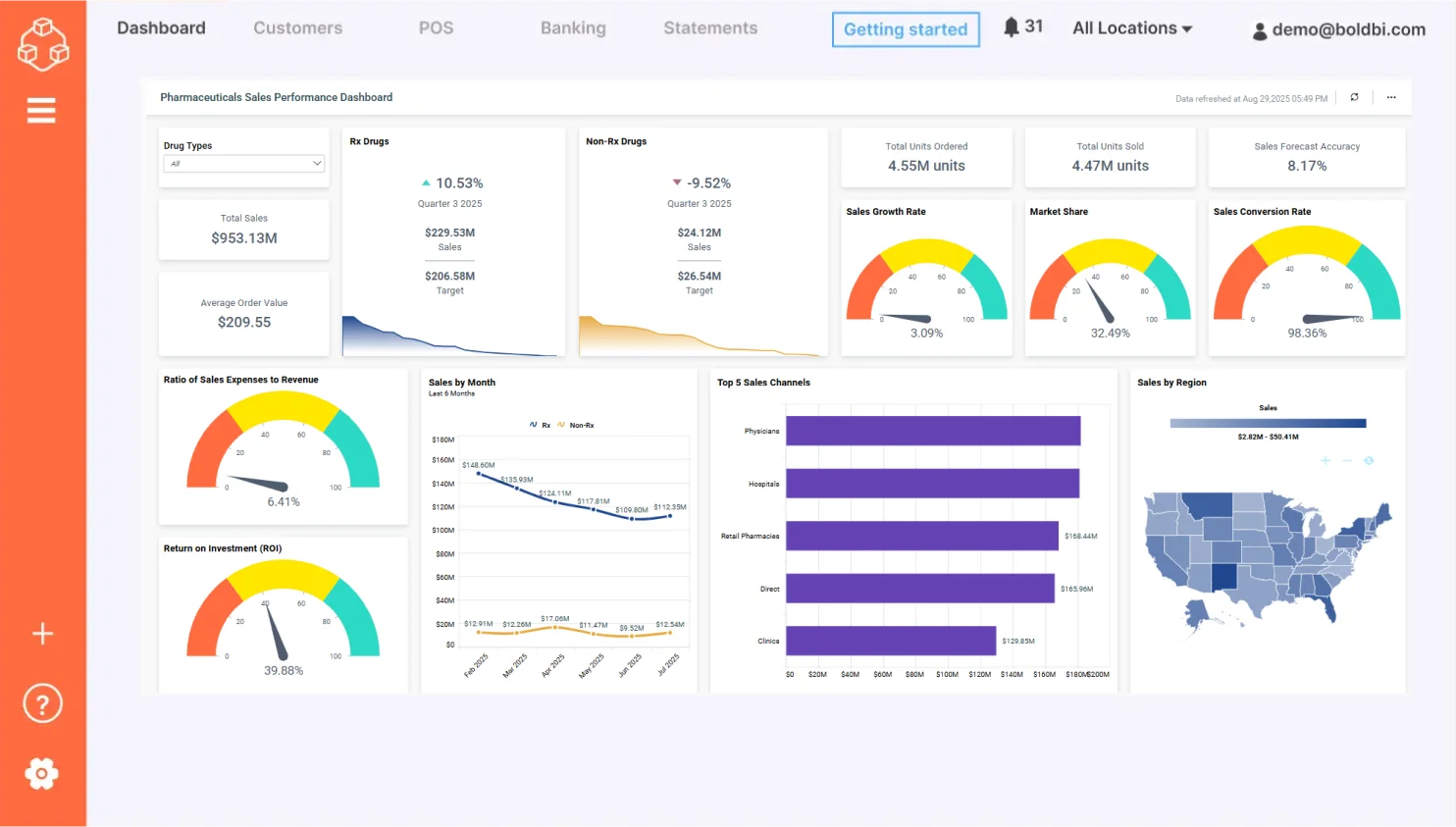Open Settings gear in the sidebar
Viewport: 1456px width, 827px height.
tap(41, 773)
